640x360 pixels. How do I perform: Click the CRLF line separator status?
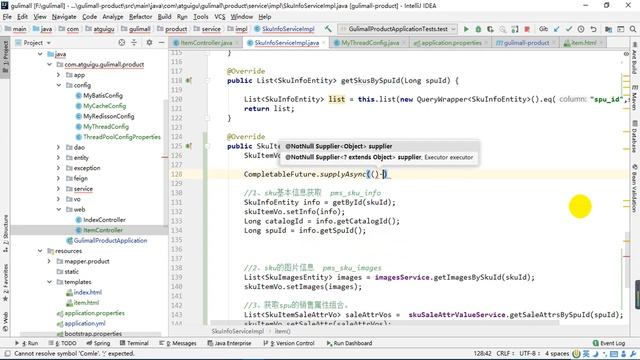506,353
